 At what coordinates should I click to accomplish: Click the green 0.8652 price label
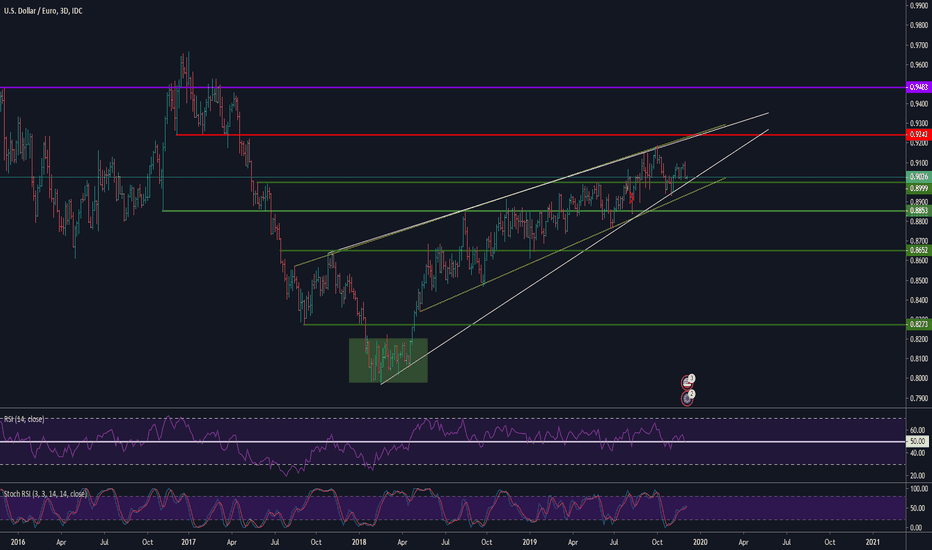pyautogui.click(x=918, y=251)
